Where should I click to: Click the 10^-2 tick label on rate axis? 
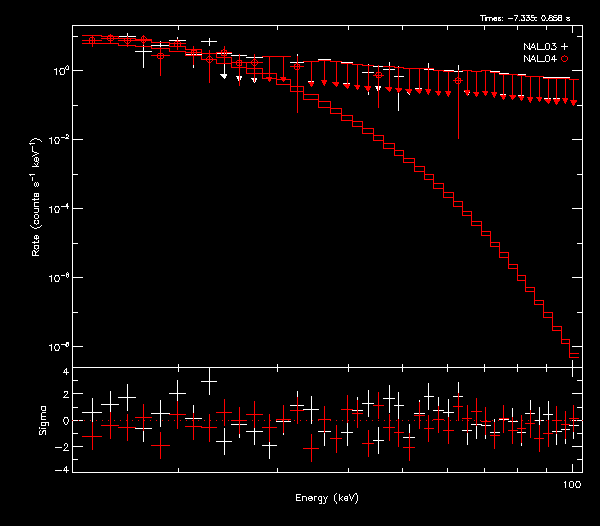59,140
